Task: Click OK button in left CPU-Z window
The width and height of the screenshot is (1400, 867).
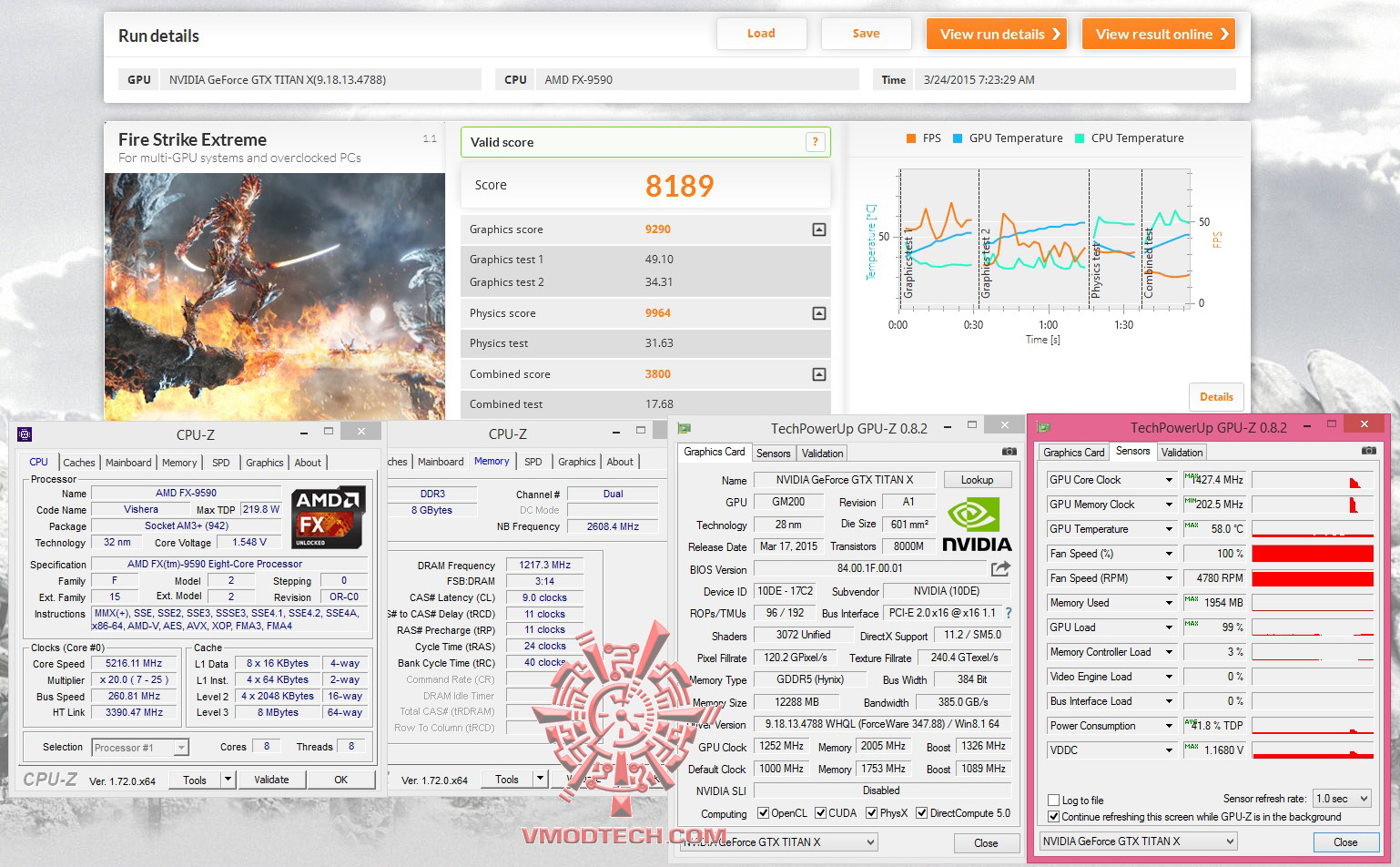Action: (341, 780)
